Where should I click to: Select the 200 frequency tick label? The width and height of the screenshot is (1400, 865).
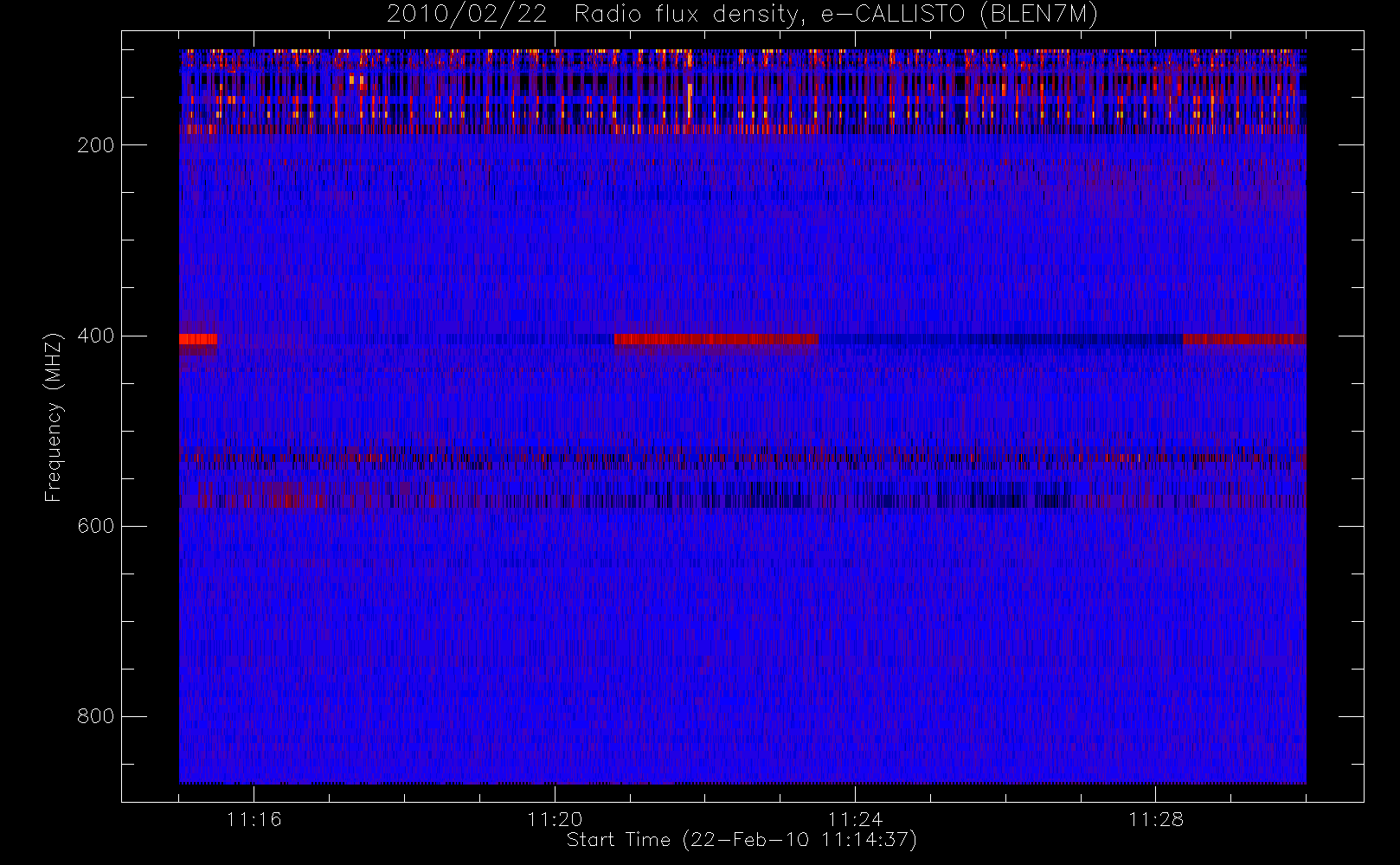pyautogui.click(x=95, y=145)
